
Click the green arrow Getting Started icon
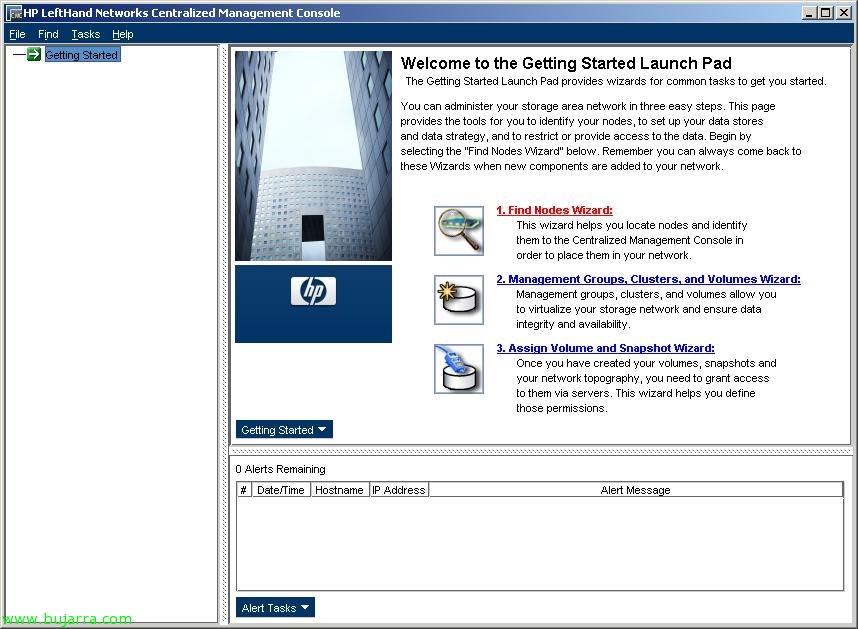(34, 55)
